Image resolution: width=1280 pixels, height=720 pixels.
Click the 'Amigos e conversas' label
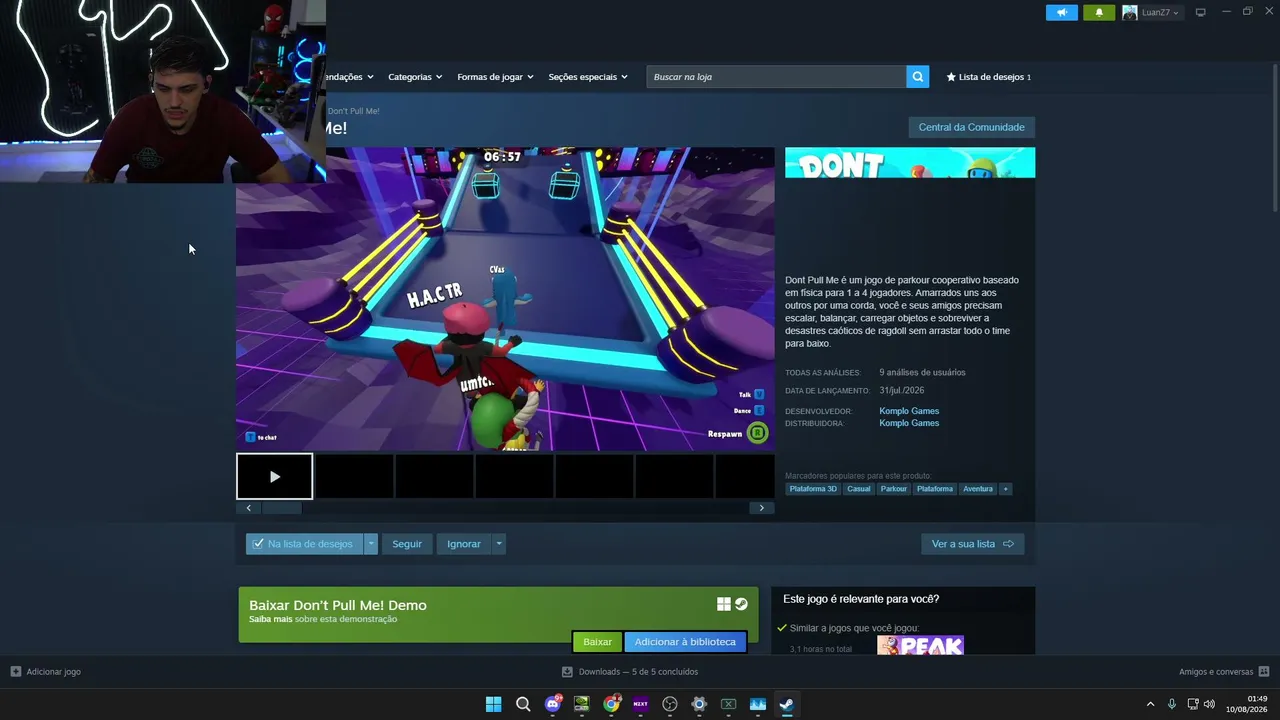click(x=1216, y=672)
